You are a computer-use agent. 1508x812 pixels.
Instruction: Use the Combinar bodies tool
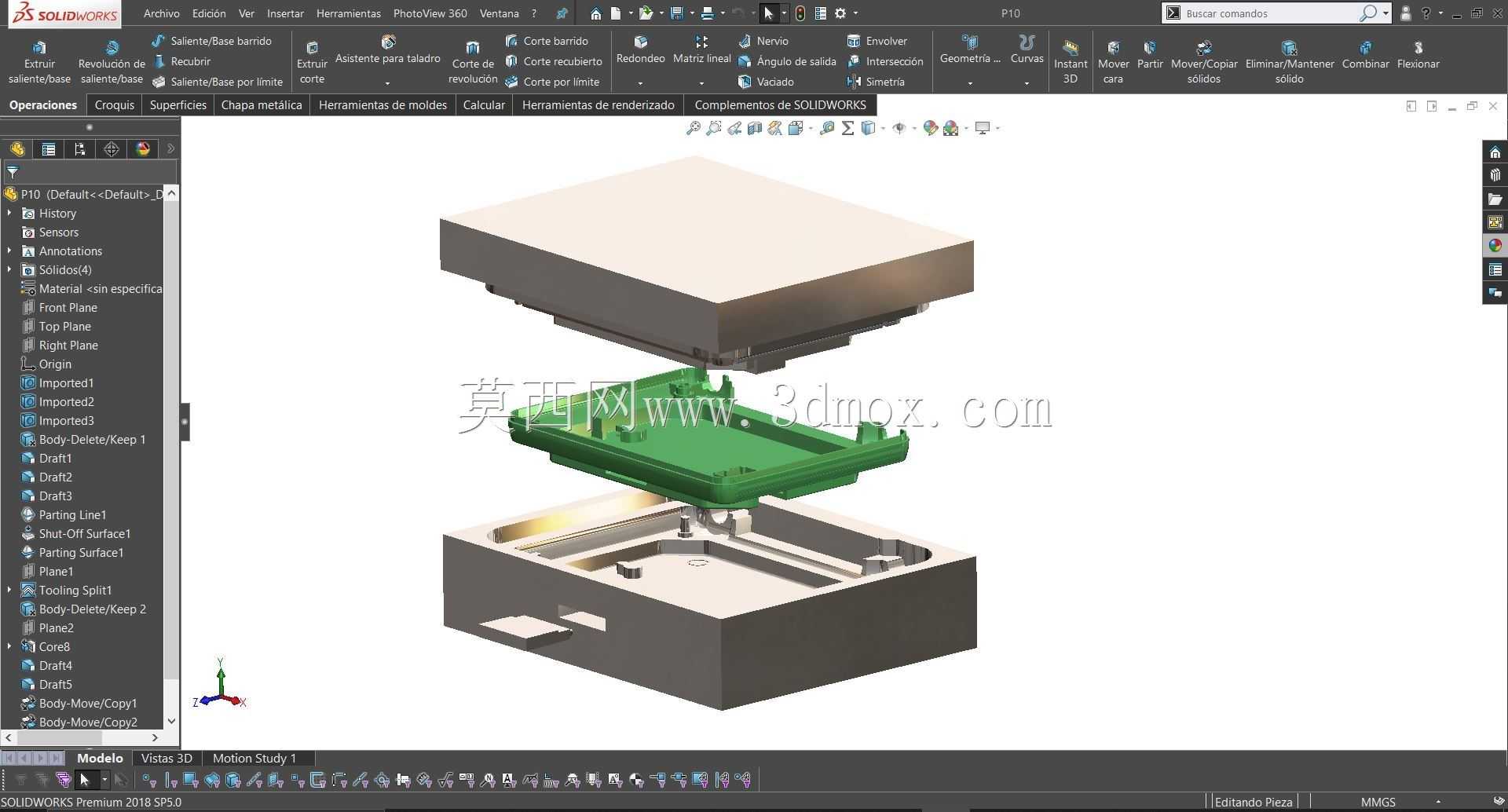(x=1366, y=55)
